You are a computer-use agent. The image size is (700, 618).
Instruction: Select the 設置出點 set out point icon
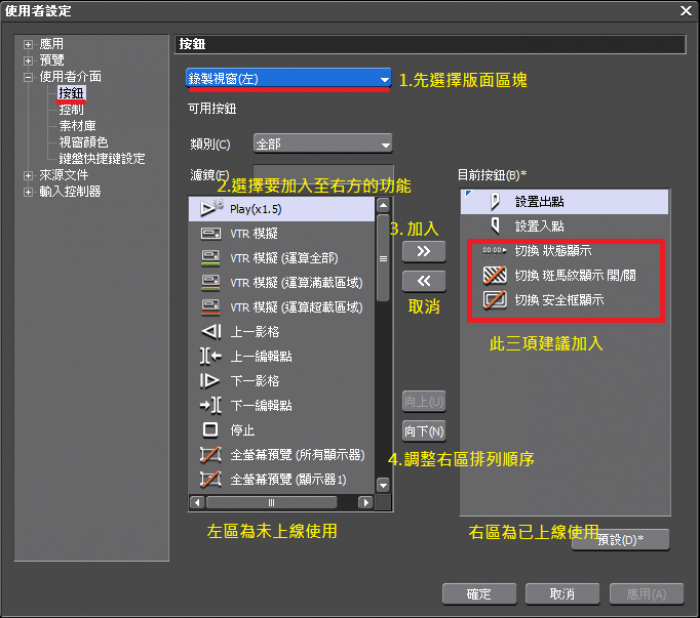(493, 202)
